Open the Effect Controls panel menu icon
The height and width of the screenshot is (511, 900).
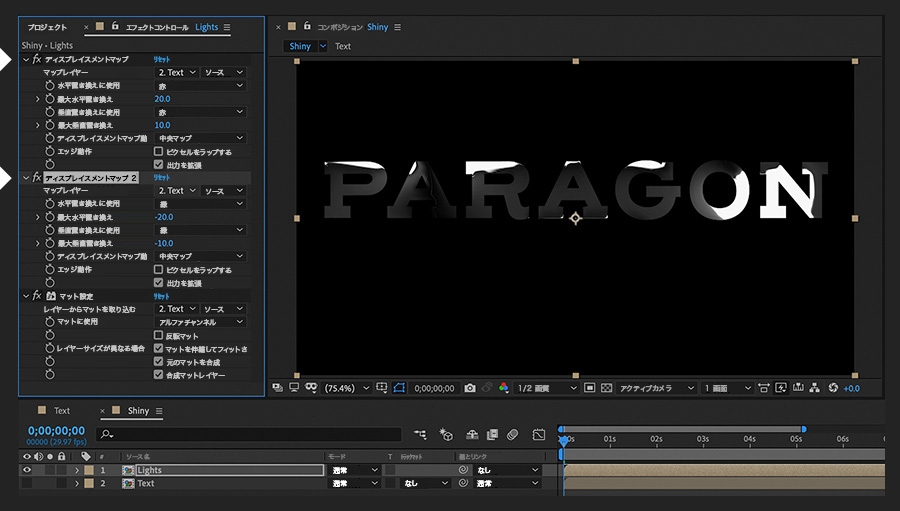pos(227,27)
